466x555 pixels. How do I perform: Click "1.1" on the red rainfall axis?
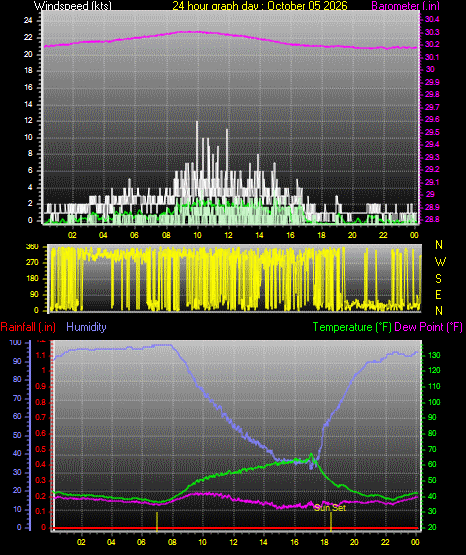pos(41,355)
